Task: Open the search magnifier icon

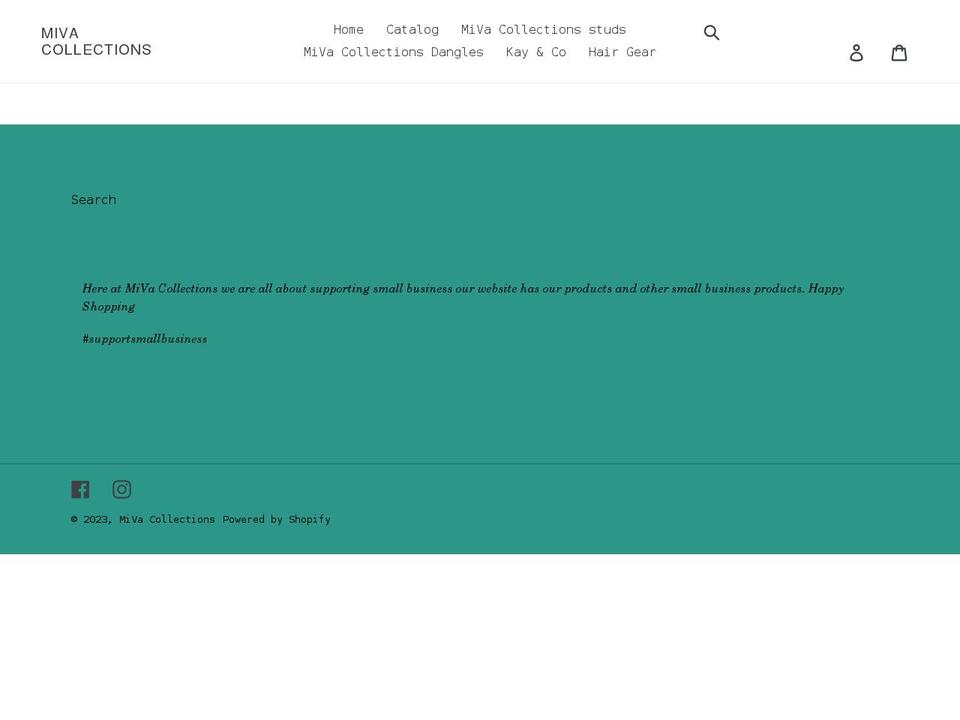Action: [712, 32]
